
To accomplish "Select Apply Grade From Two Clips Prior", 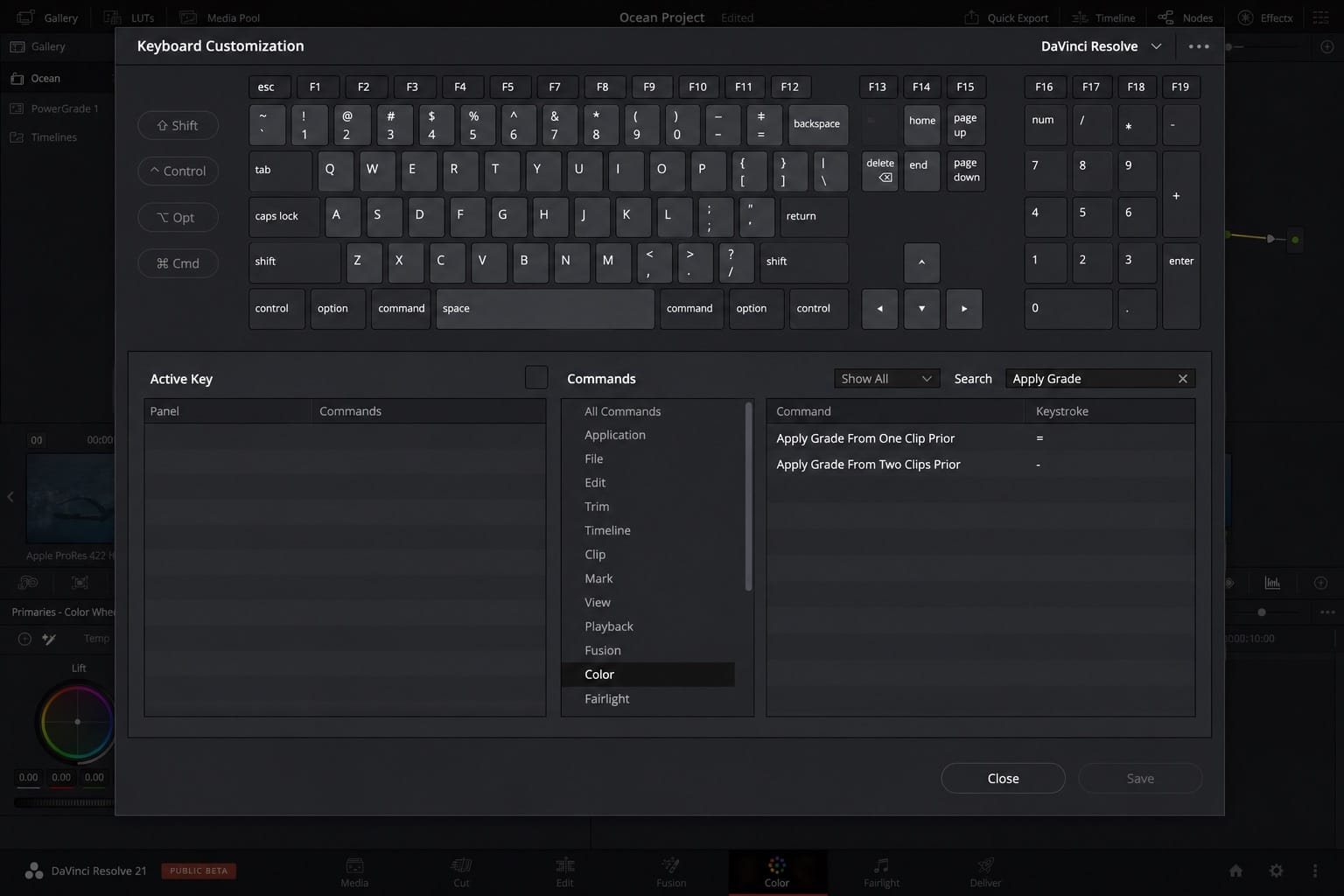I will pyautogui.click(x=981, y=465).
